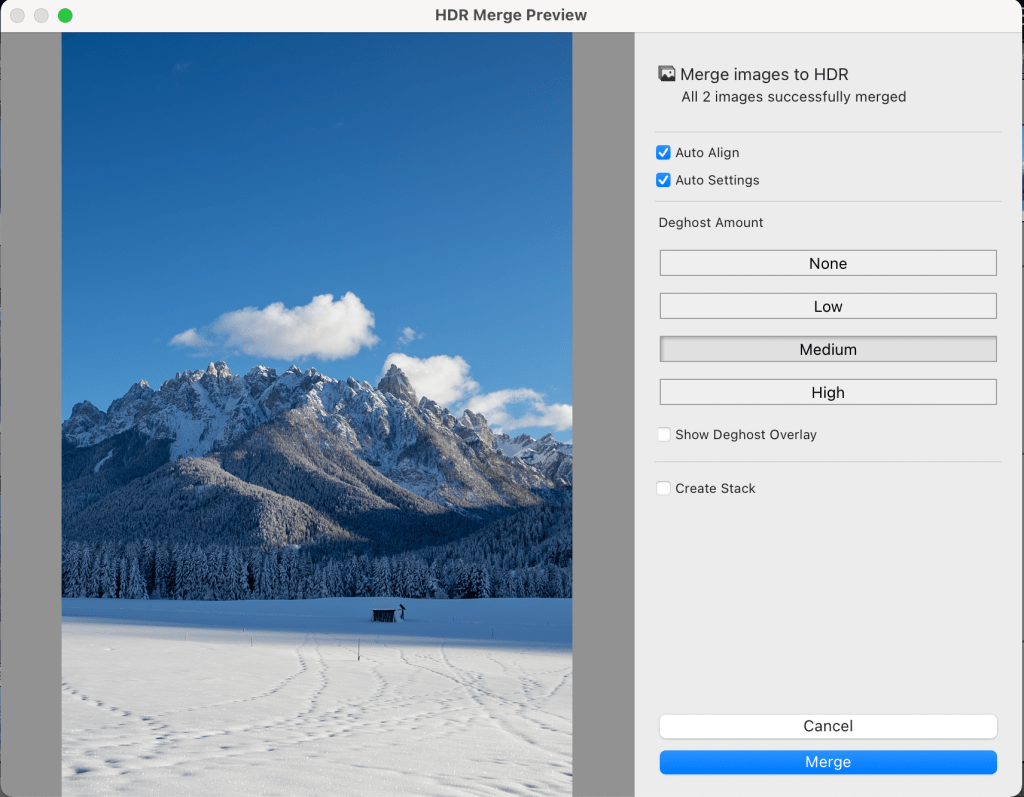Click the images successfully merged status text
The width and height of the screenshot is (1024, 797).
point(793,97)
